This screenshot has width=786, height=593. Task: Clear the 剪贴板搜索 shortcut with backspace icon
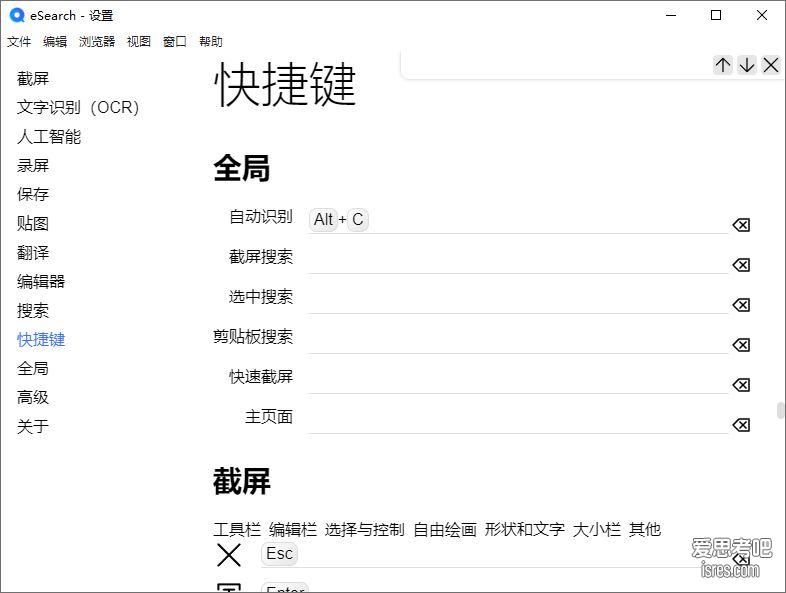point(741,345)
